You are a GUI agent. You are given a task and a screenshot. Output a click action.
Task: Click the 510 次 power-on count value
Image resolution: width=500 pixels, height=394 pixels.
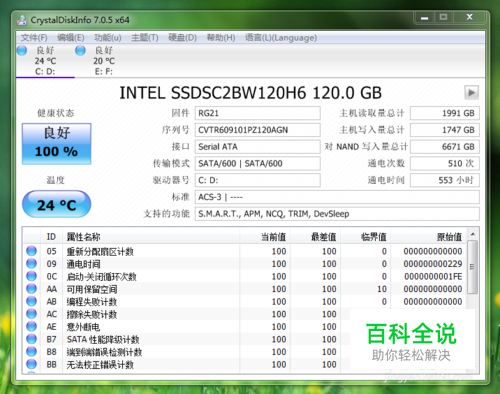pos(445,163)
